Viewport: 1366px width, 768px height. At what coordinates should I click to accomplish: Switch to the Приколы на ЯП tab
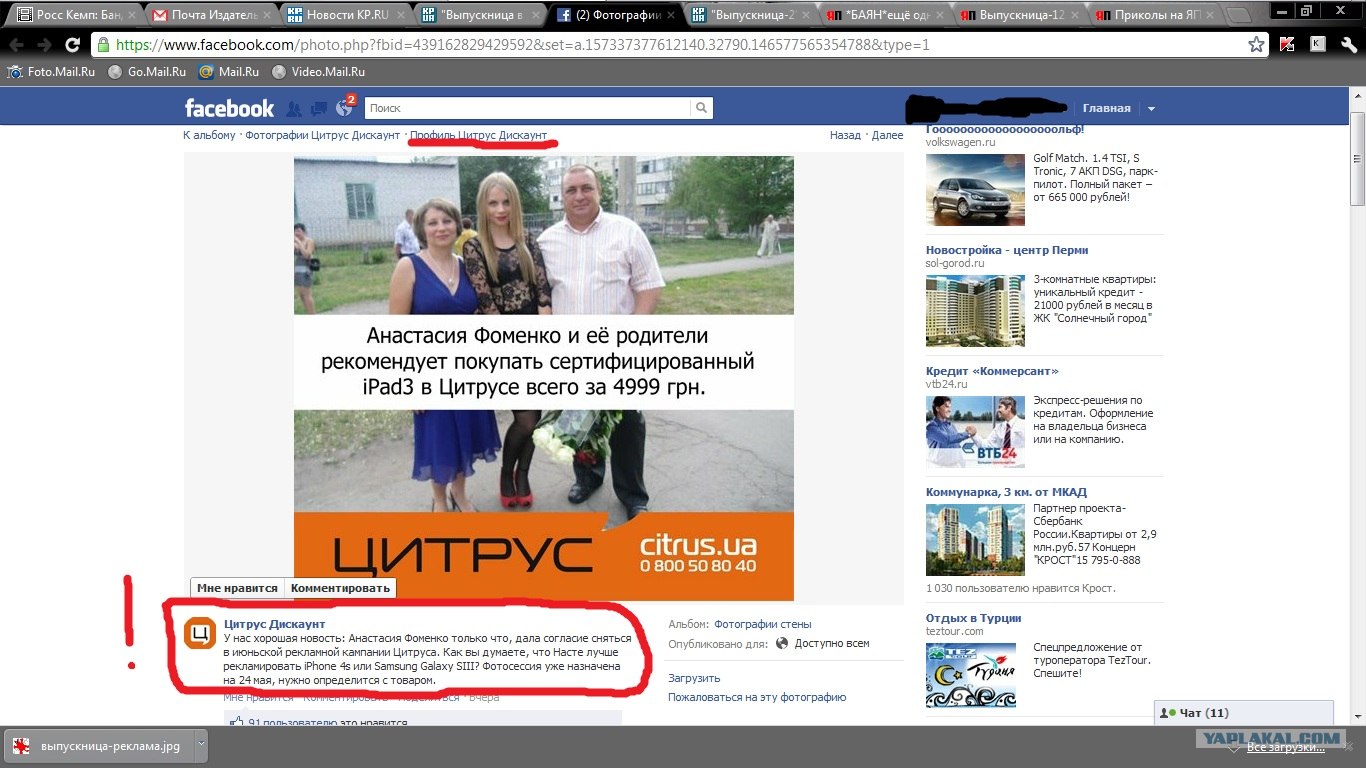pyautogui.click(x=1155, y=15)
